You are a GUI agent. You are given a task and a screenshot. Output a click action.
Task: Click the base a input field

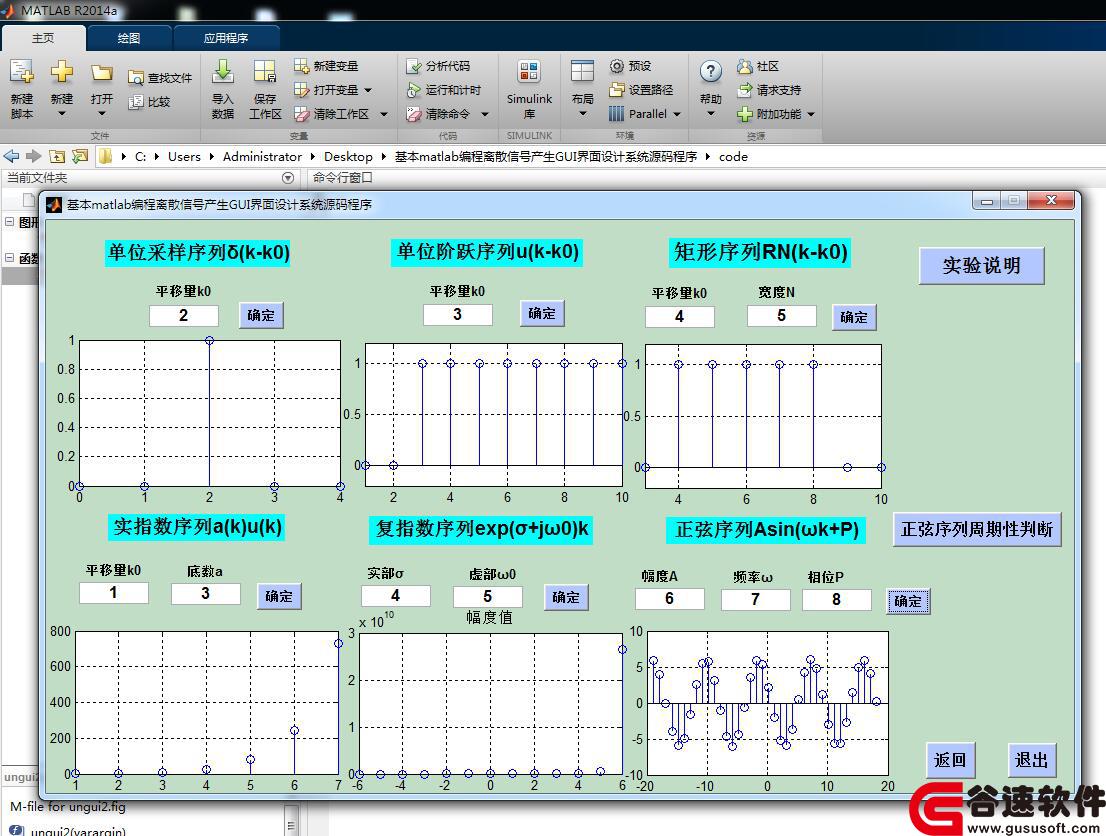[205, 593]
